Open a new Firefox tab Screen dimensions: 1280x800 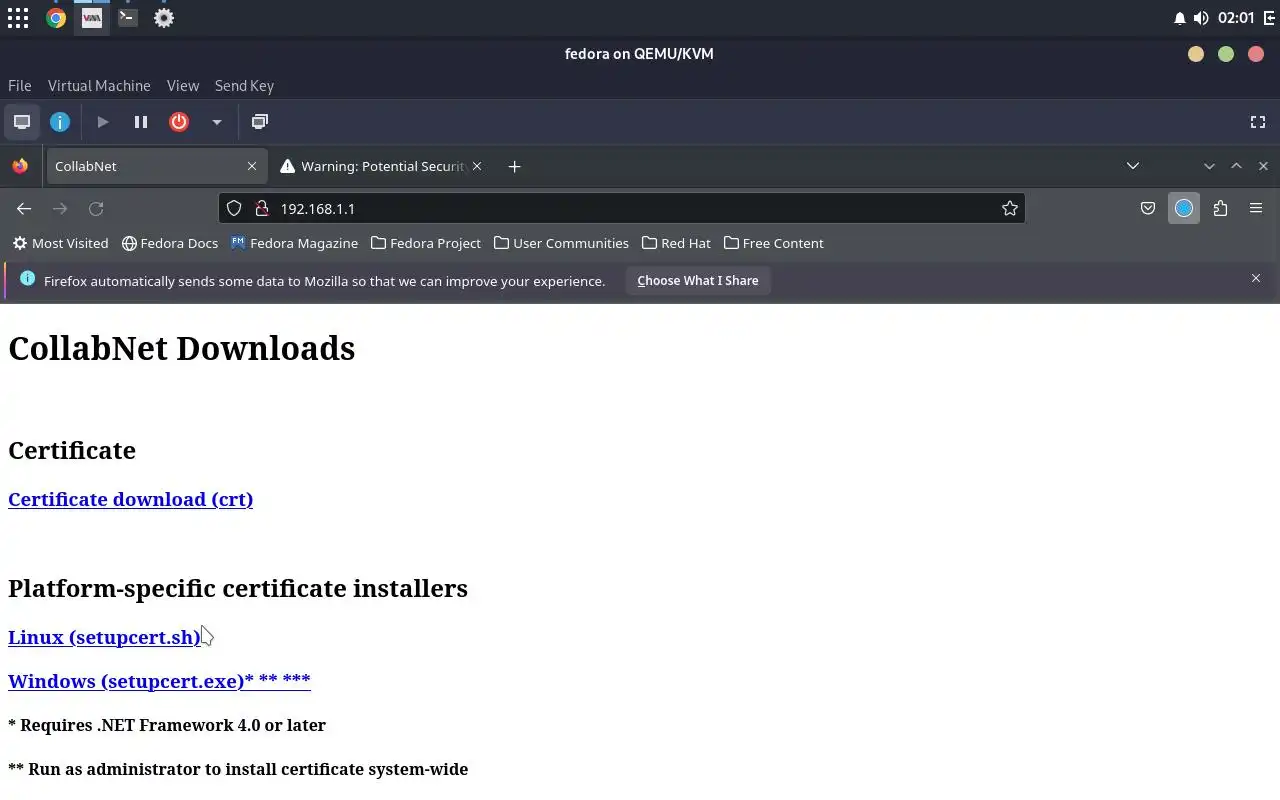pos(514,166)
